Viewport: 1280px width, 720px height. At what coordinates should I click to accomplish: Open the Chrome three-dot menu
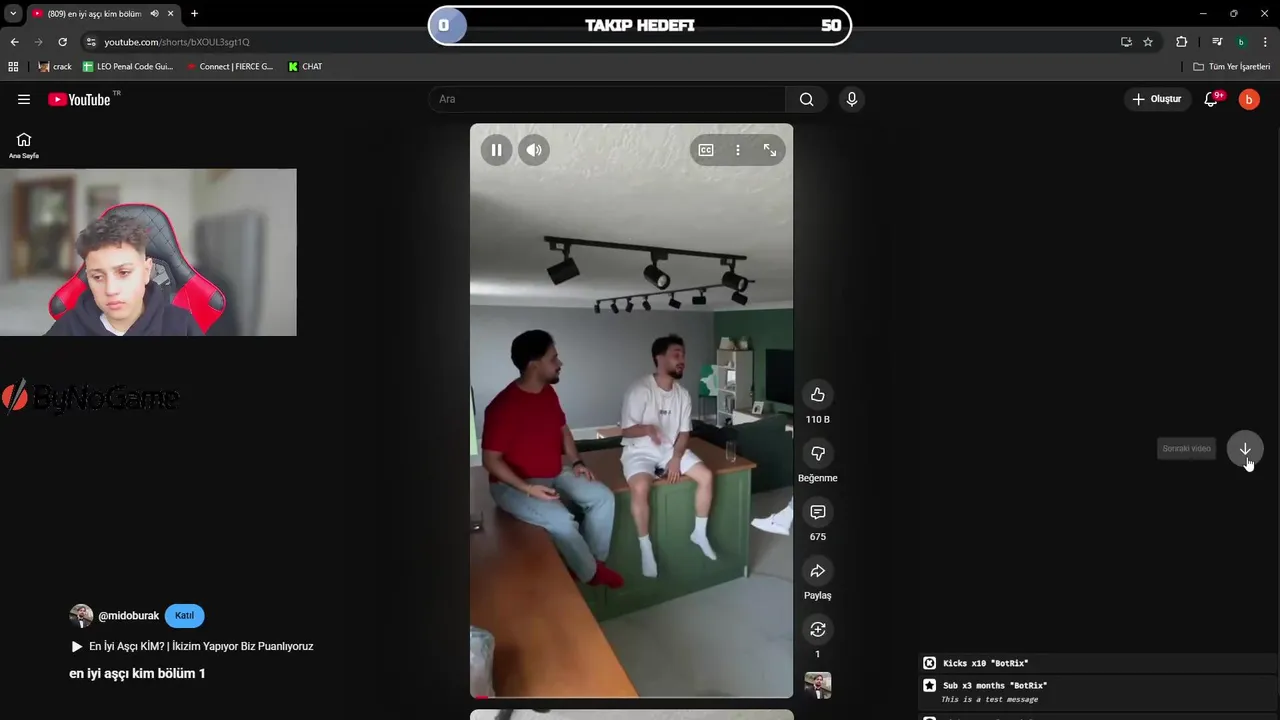(x=1266, y=42)
